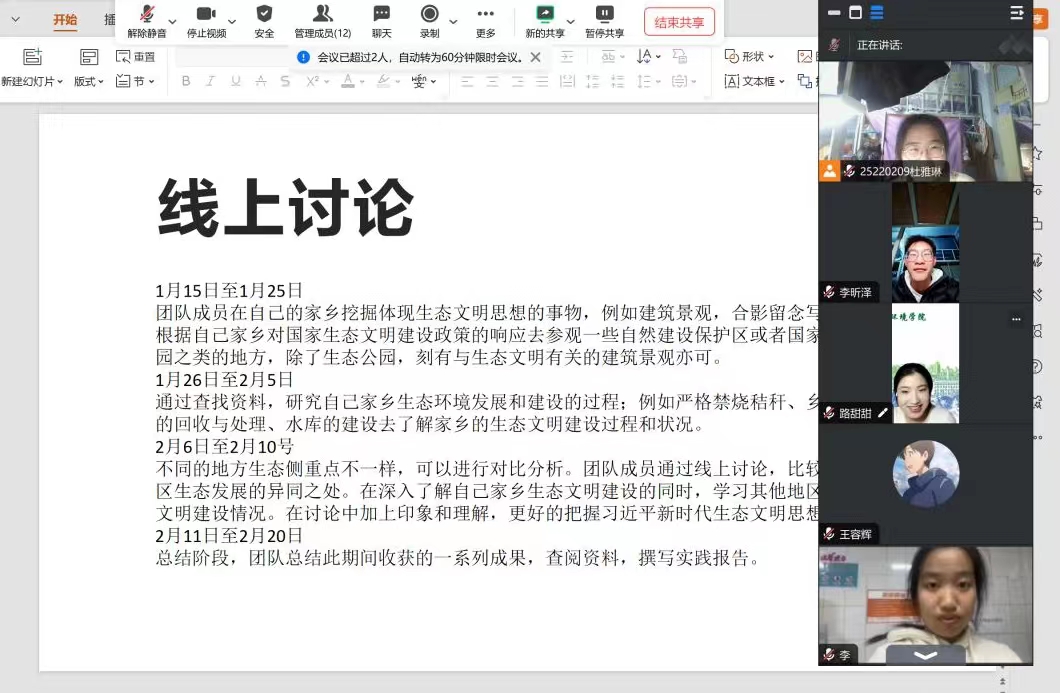Click the 新的共享 new share icon
The height and width of the screenshot is (693, 1060).
545,14
